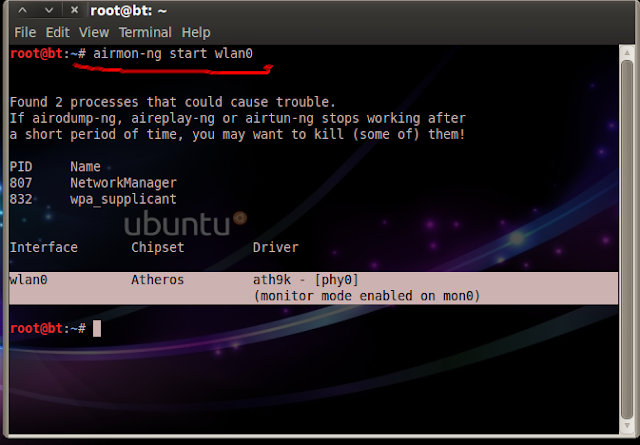
Task: Close the root@bt terminal window
Action: (74, 10)
